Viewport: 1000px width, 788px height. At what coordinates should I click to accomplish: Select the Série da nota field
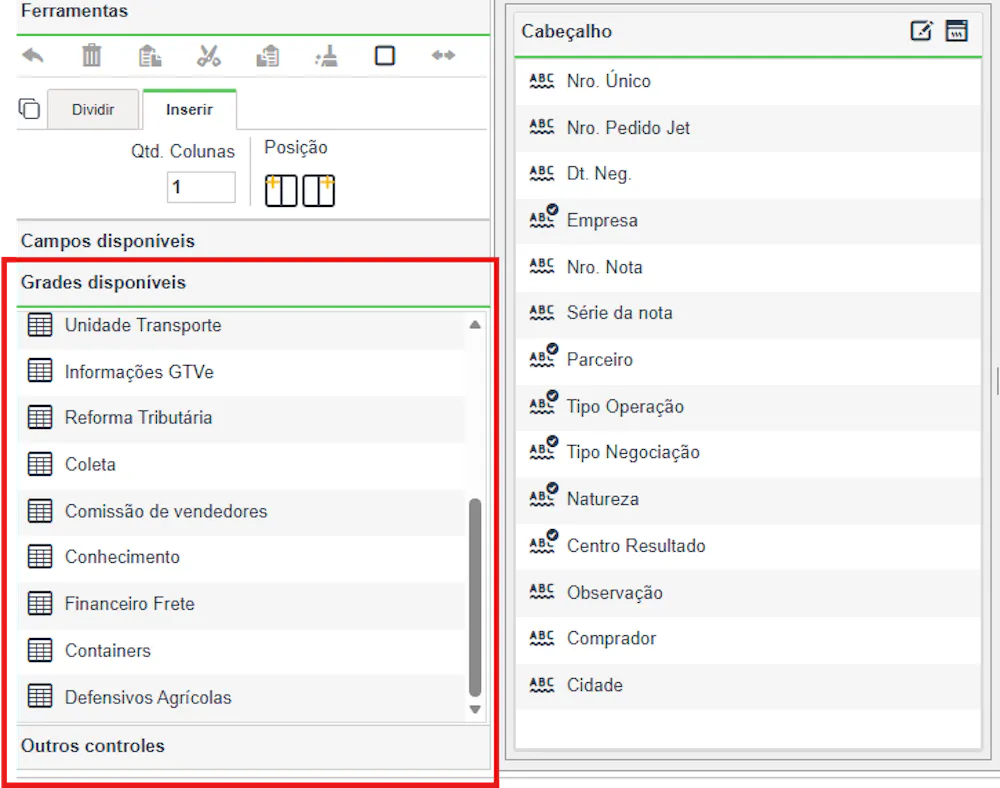[748, 313]
